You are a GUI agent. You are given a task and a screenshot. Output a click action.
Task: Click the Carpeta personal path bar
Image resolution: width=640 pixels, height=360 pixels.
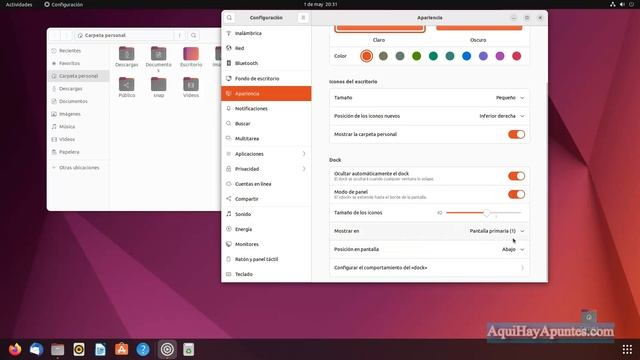tap(124, 36)
